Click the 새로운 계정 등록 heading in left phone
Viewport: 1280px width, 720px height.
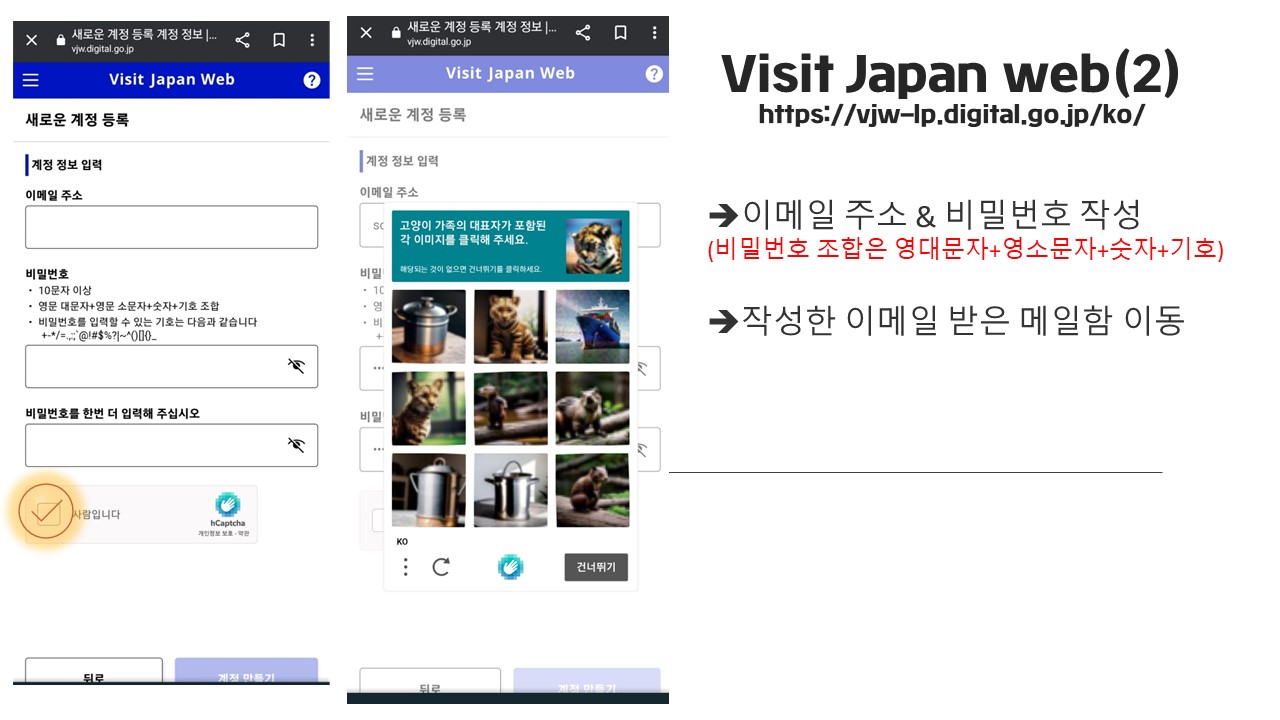tap(77, 120)
